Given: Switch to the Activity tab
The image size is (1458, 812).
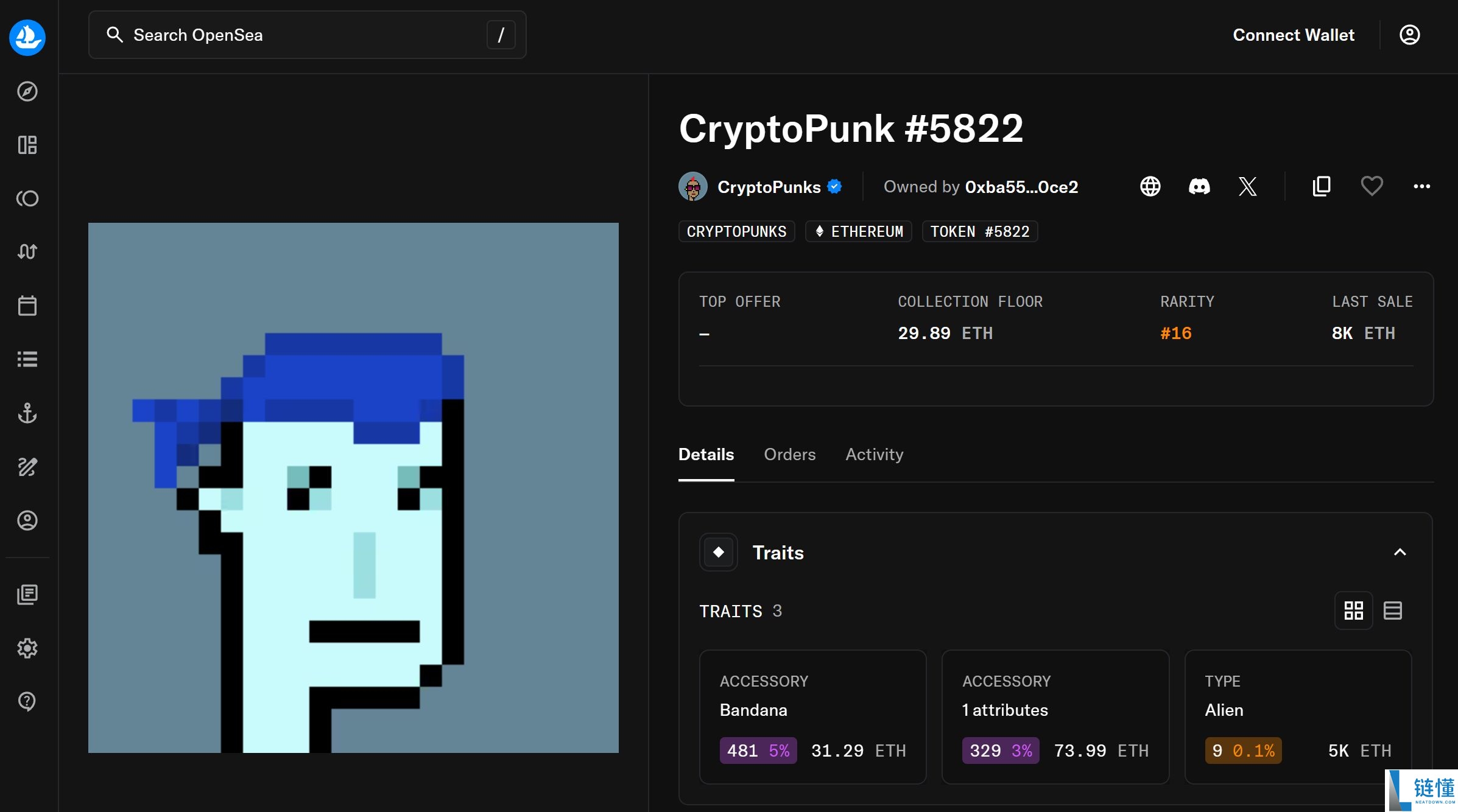Looking at the screenshot, I should click(x=875, y=455).
